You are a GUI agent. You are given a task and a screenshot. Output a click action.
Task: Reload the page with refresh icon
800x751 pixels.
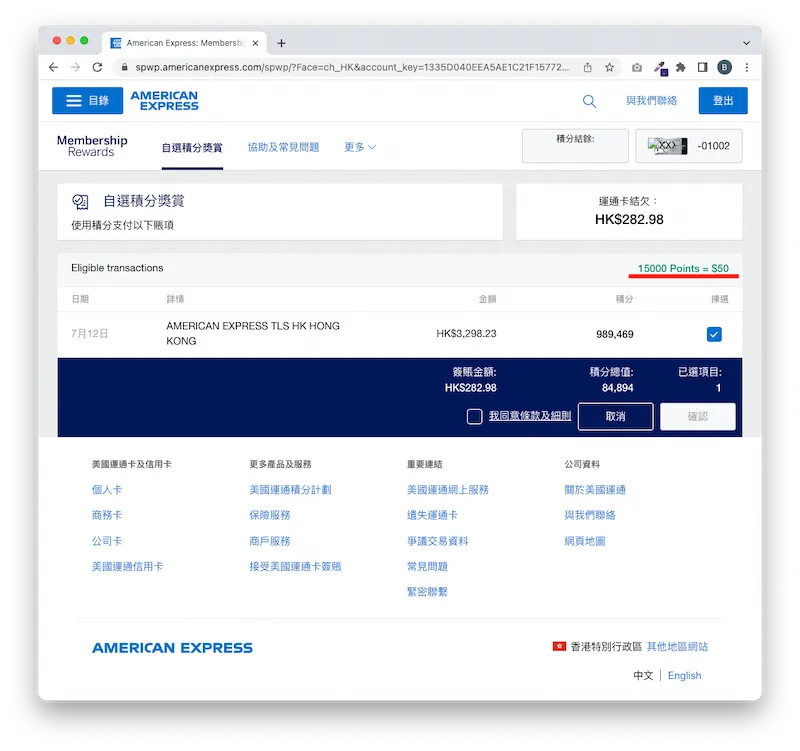click(97, 67)
